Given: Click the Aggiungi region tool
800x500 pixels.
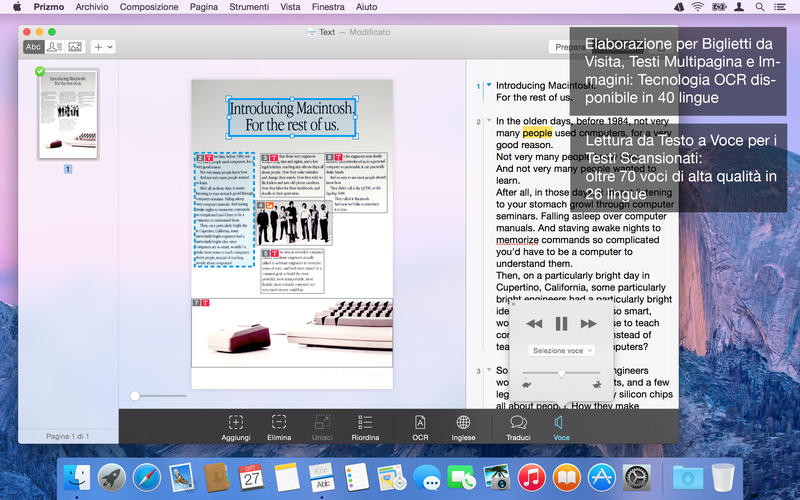Looking at the screenshot, I should (x=236, y=427).
